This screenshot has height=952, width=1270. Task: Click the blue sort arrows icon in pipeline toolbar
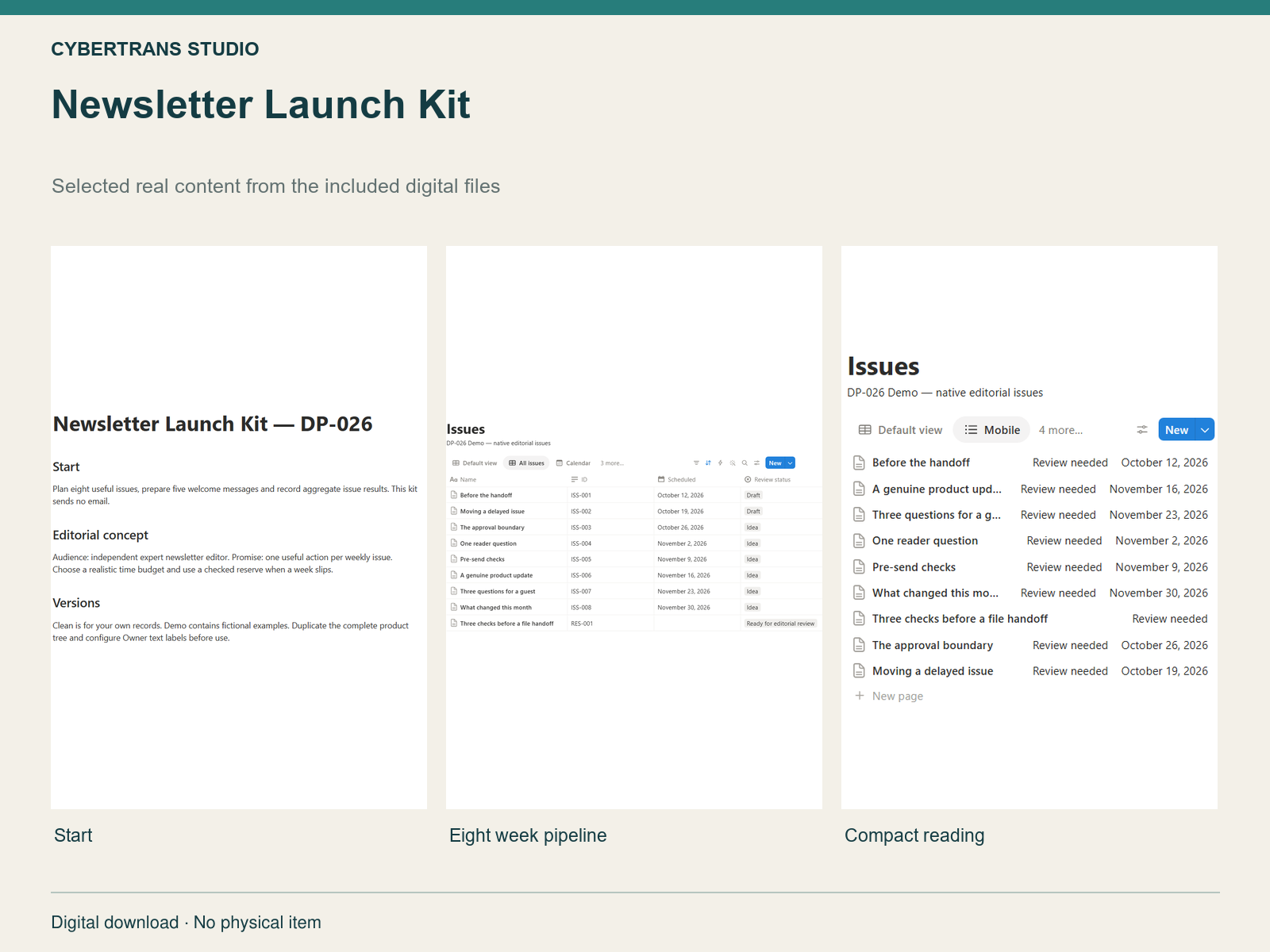pos(708,463)
